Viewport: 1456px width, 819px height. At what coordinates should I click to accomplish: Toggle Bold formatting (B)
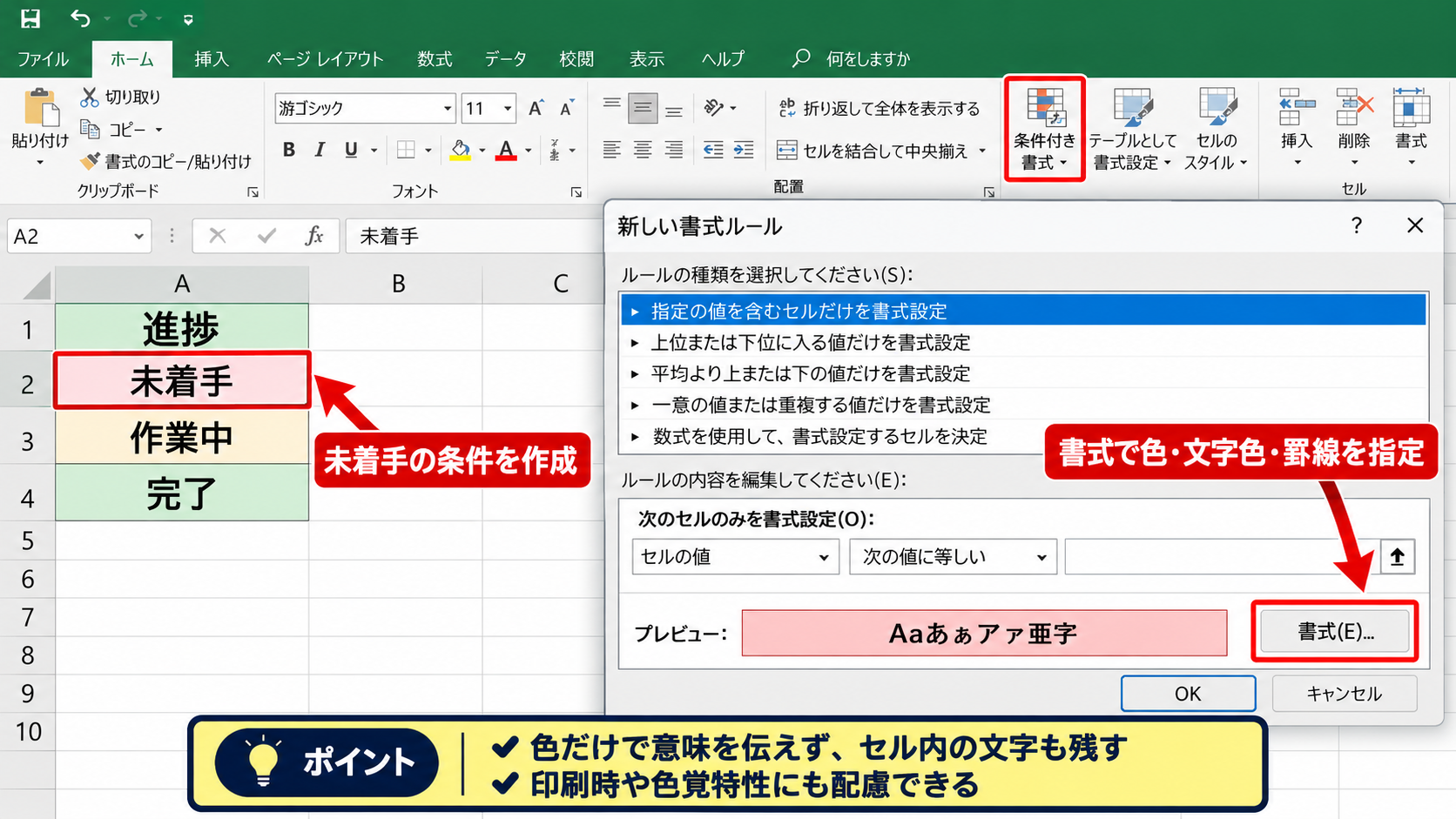coord(289,150)
